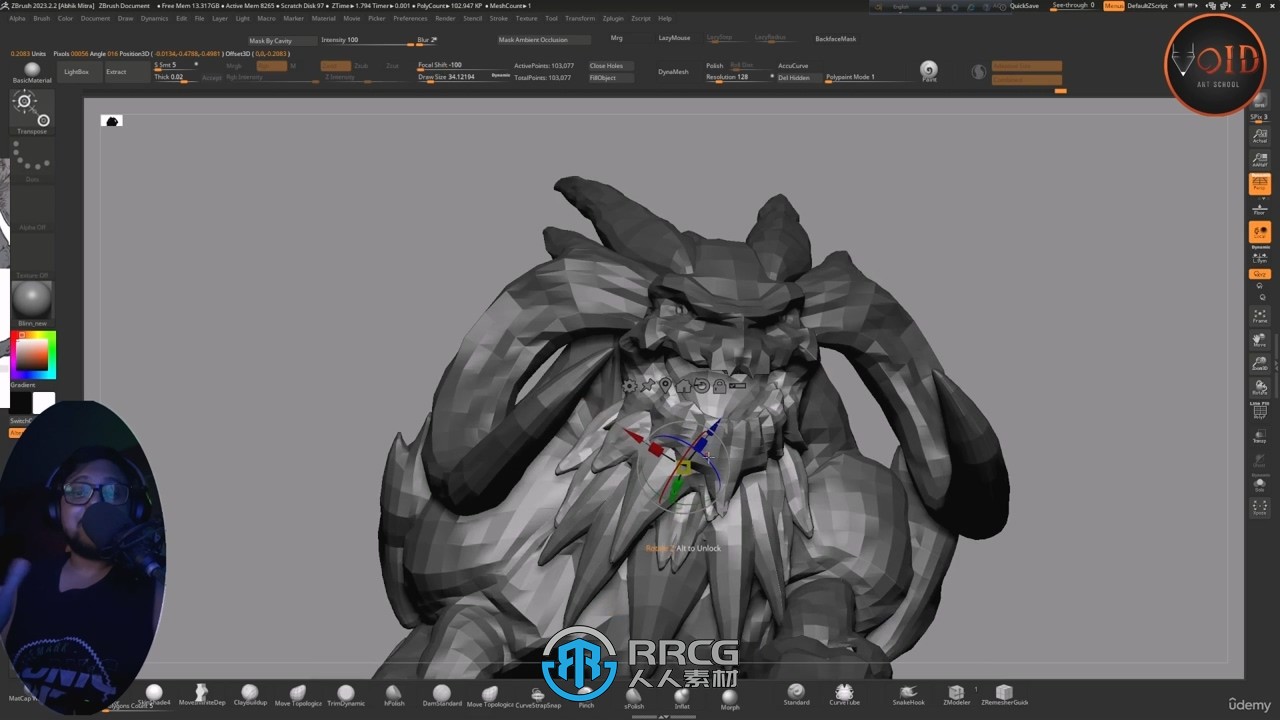Select the Inflat brush

click(x=682, y=697)
